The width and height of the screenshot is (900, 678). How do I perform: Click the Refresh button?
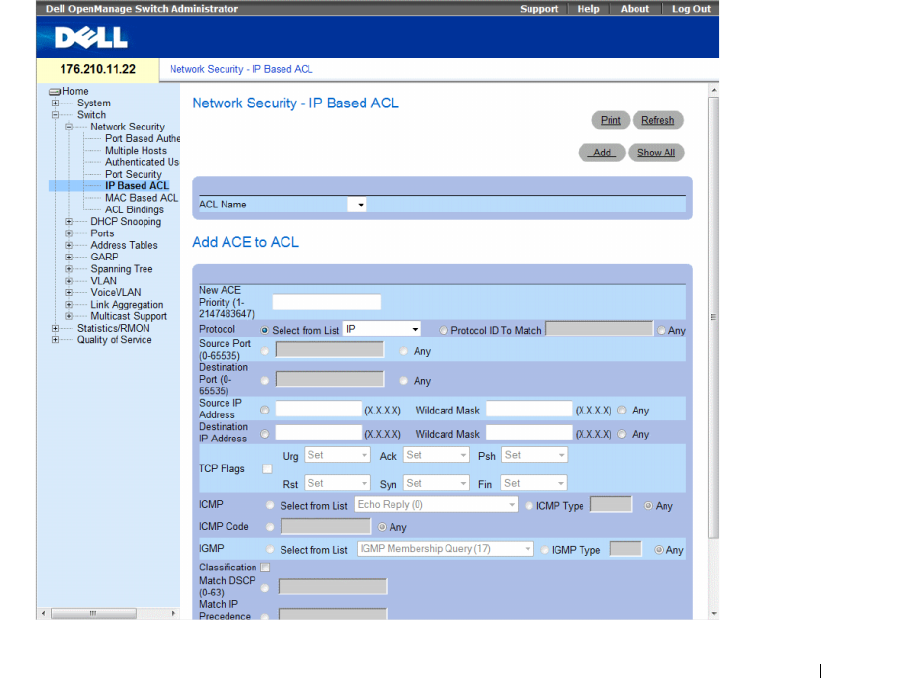[x=658, y=120]
